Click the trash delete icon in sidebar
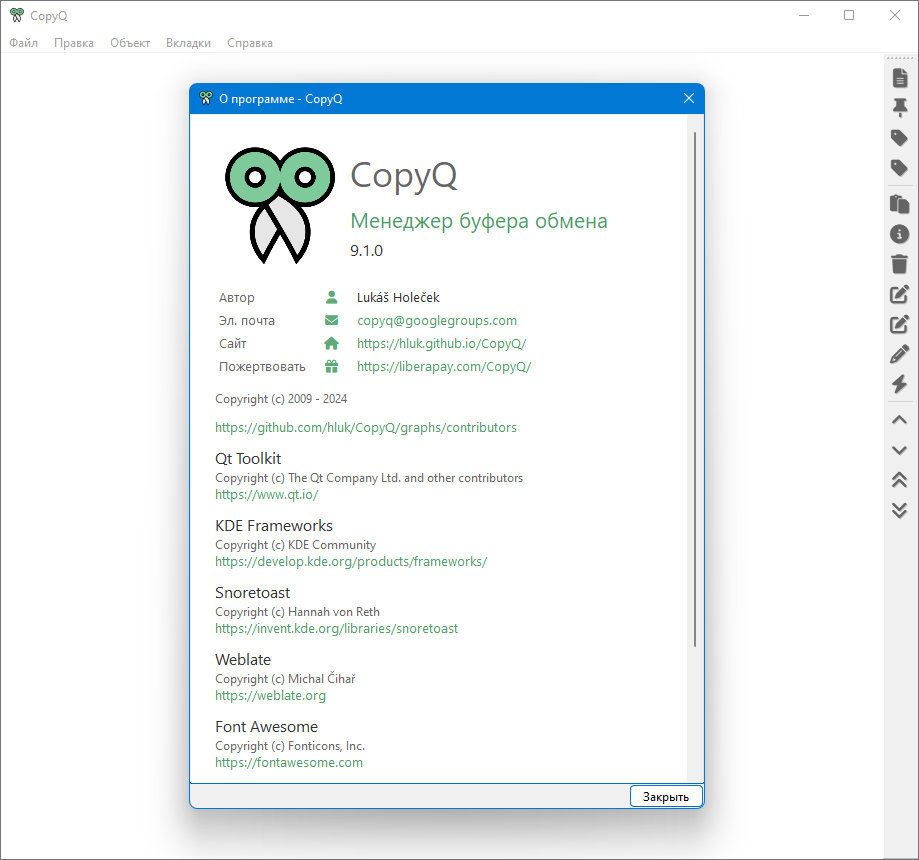The width and height of the screenshot is (919, 860). 900,264
